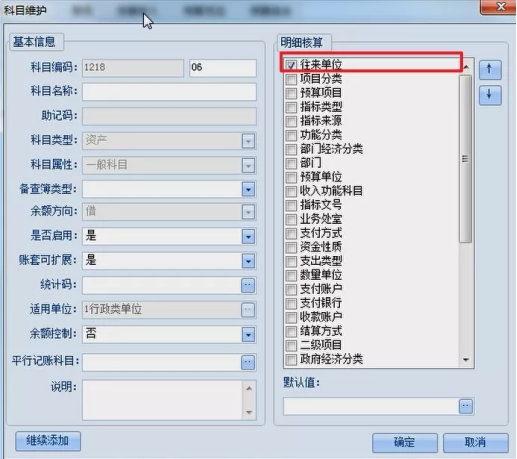The width and height of the screenshot is (517, 459).
Task: Check the 项目分类 checkbox
Action: click(291, 79)
